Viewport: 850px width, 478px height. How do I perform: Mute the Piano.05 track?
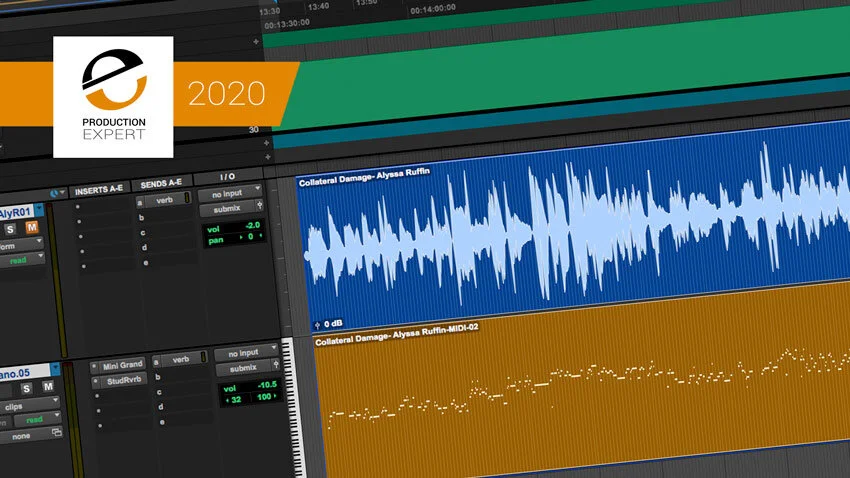pos(48,386)
